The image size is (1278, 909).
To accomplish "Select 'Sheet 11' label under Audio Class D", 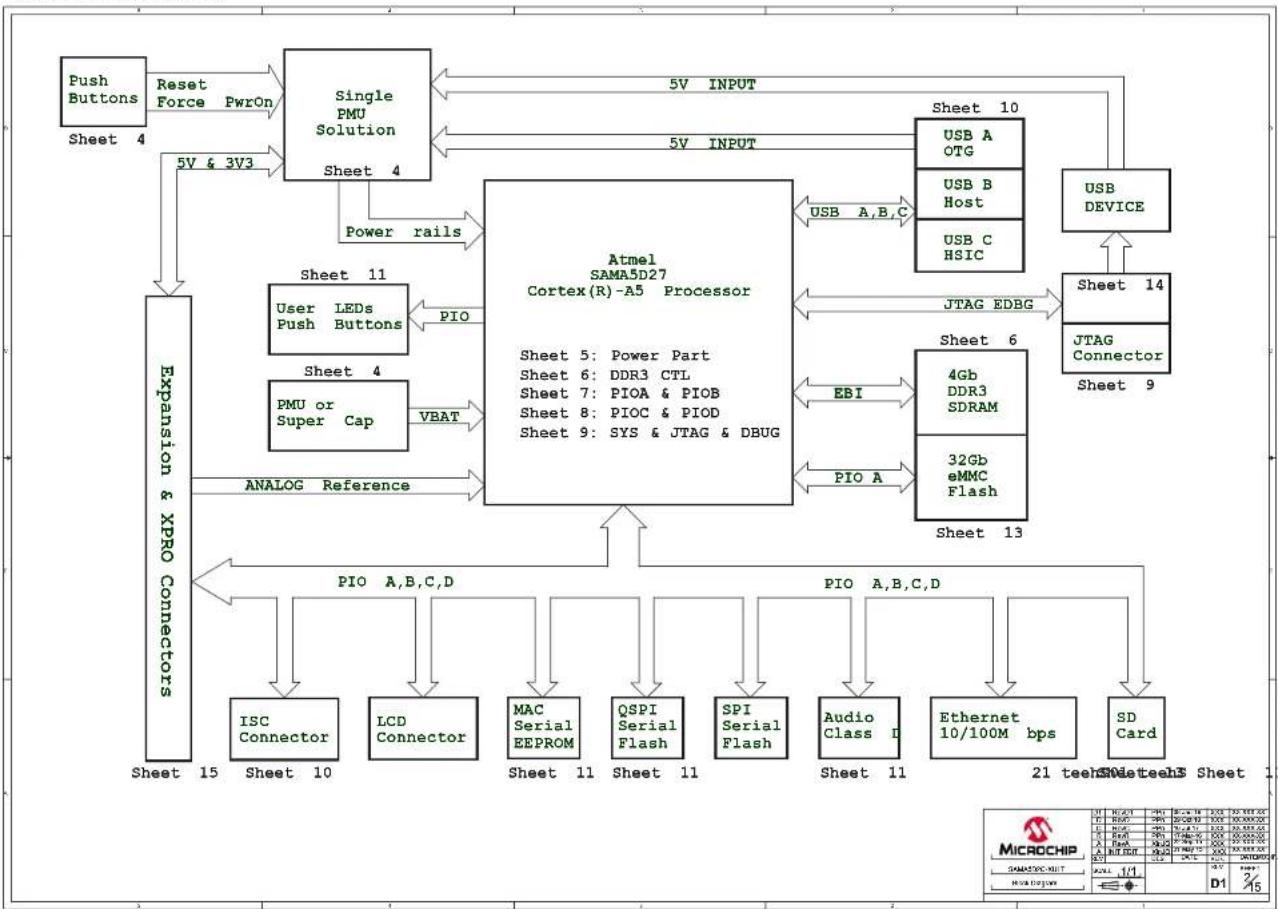I will pyautogui.click(x=863, y=772).
